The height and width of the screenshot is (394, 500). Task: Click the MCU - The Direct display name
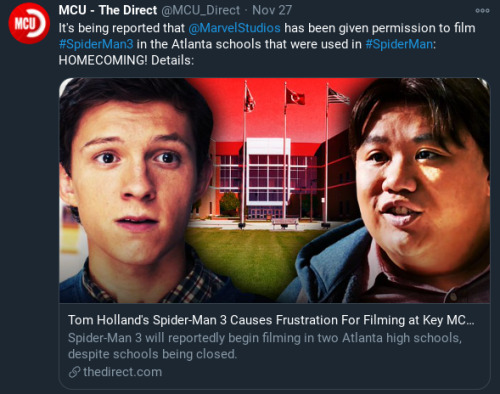pos(108,10)
